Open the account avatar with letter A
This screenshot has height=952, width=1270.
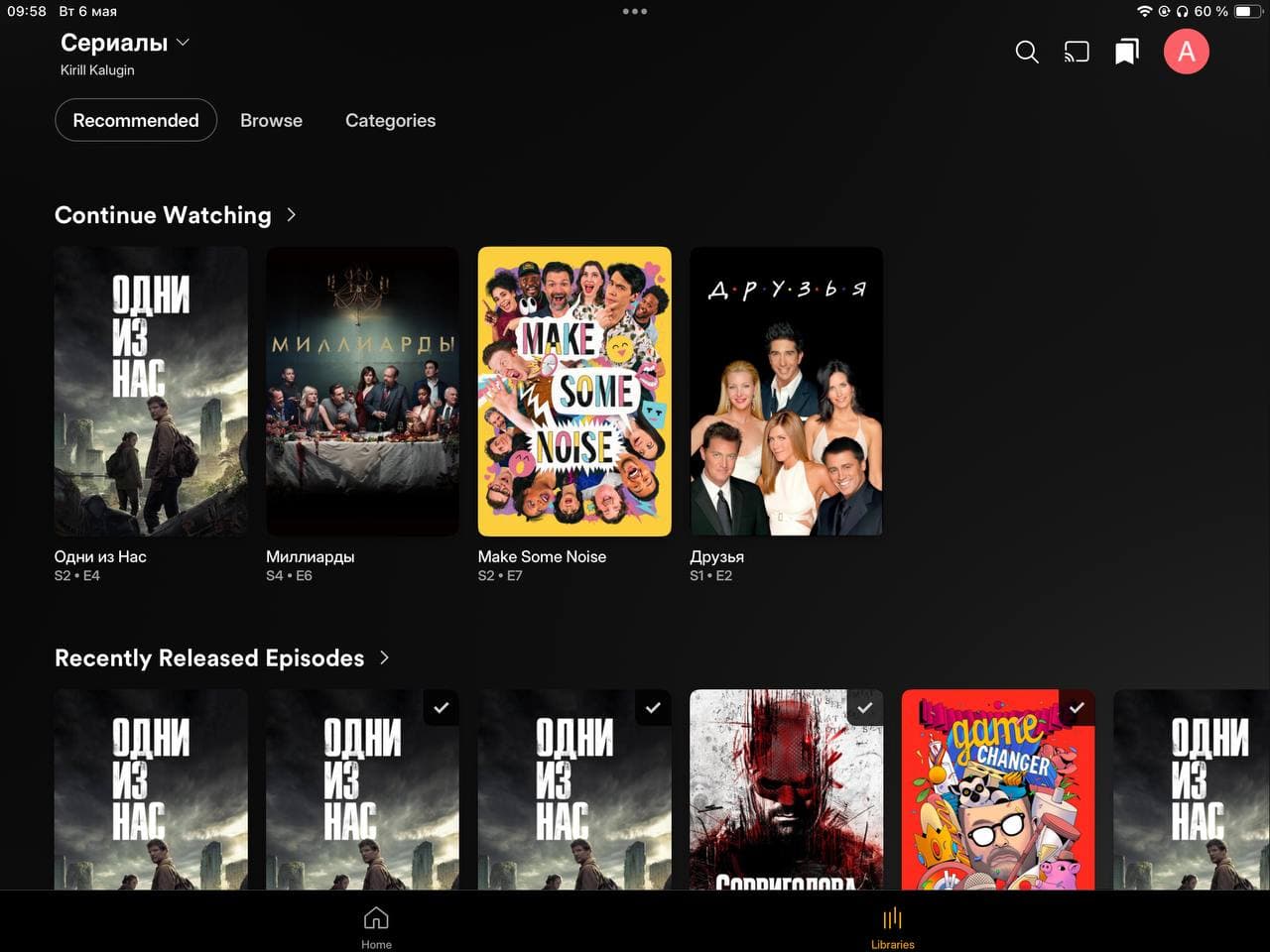(x=1187, y=52)
